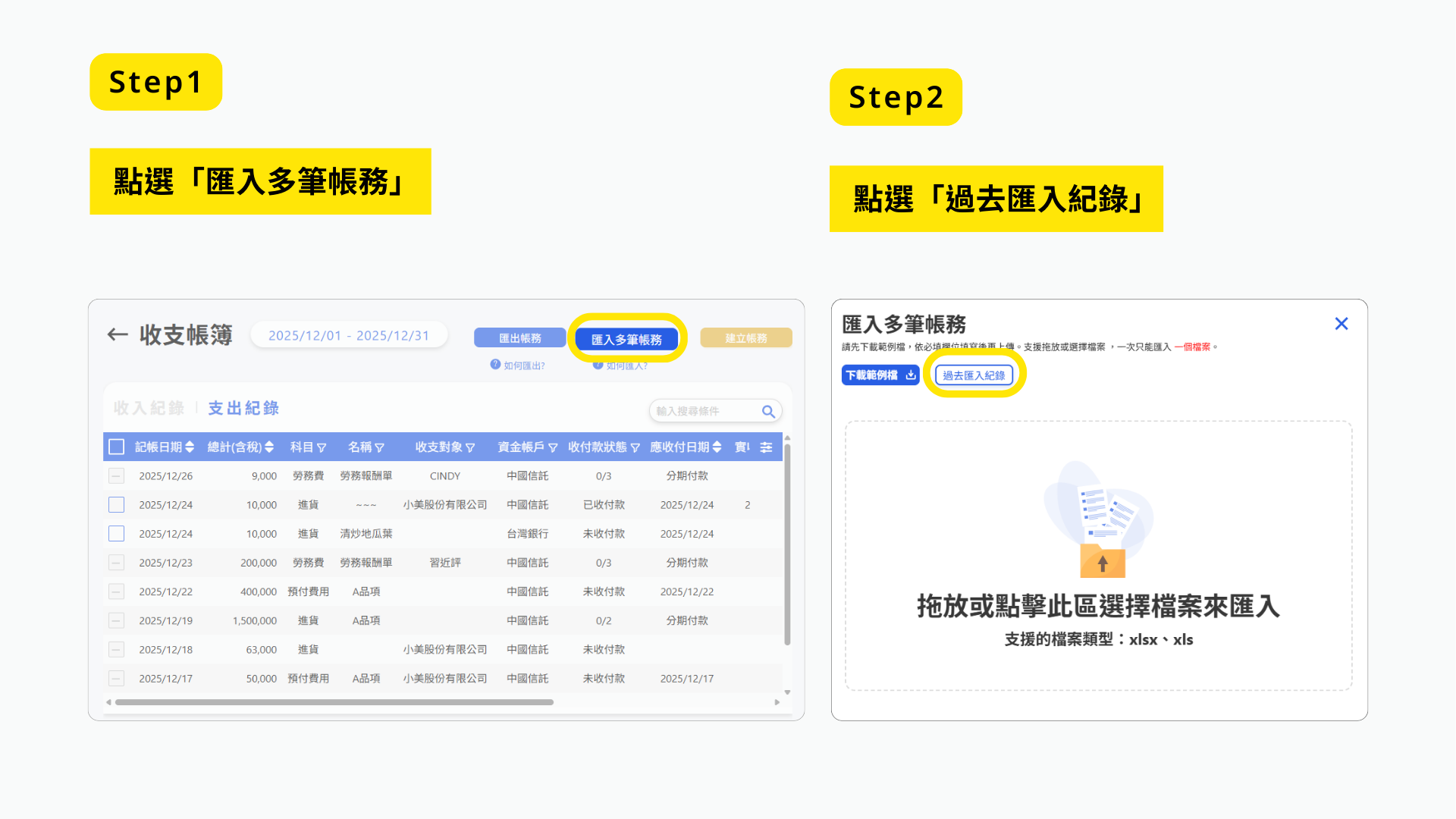Screen dimensions: 1456x819
Task: Click the 過去匯入紀錄 button
Action: (974, 375)
